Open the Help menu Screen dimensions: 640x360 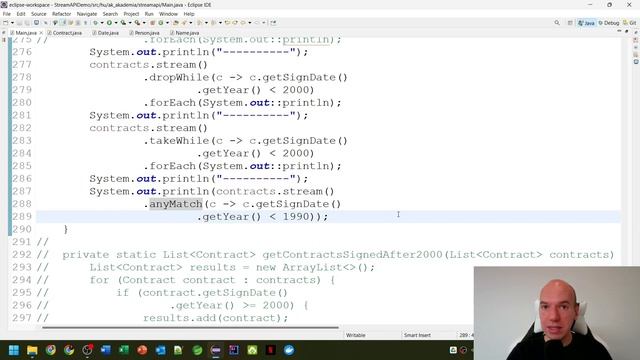189,14
